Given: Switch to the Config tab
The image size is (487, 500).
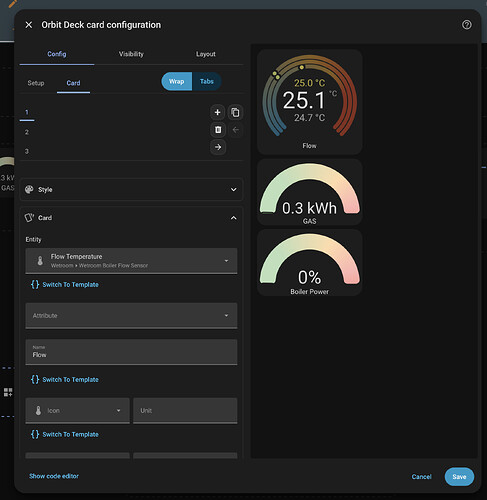Looking at the screenshot, I should 57,54.
